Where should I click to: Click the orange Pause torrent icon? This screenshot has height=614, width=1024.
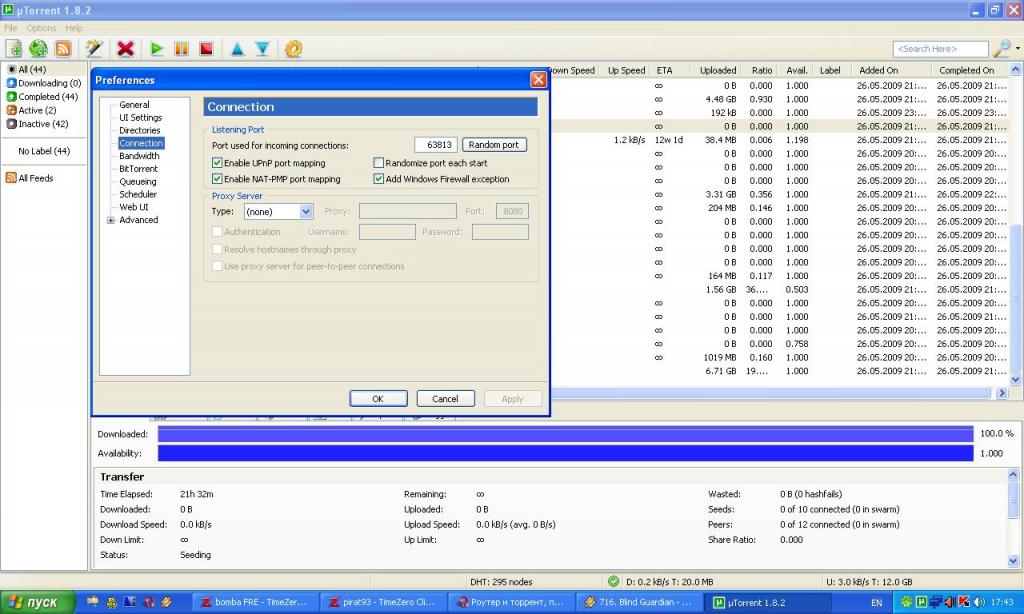pos(182,49)
